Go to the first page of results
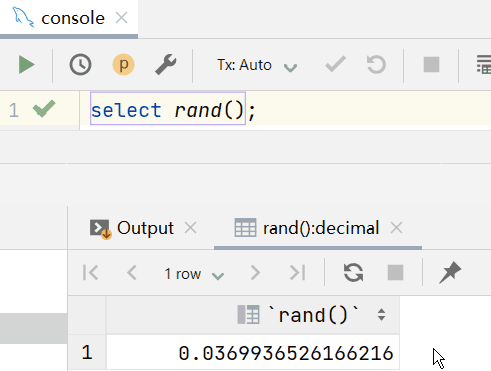Screen dimensions: 491x371 click(90, 273)
